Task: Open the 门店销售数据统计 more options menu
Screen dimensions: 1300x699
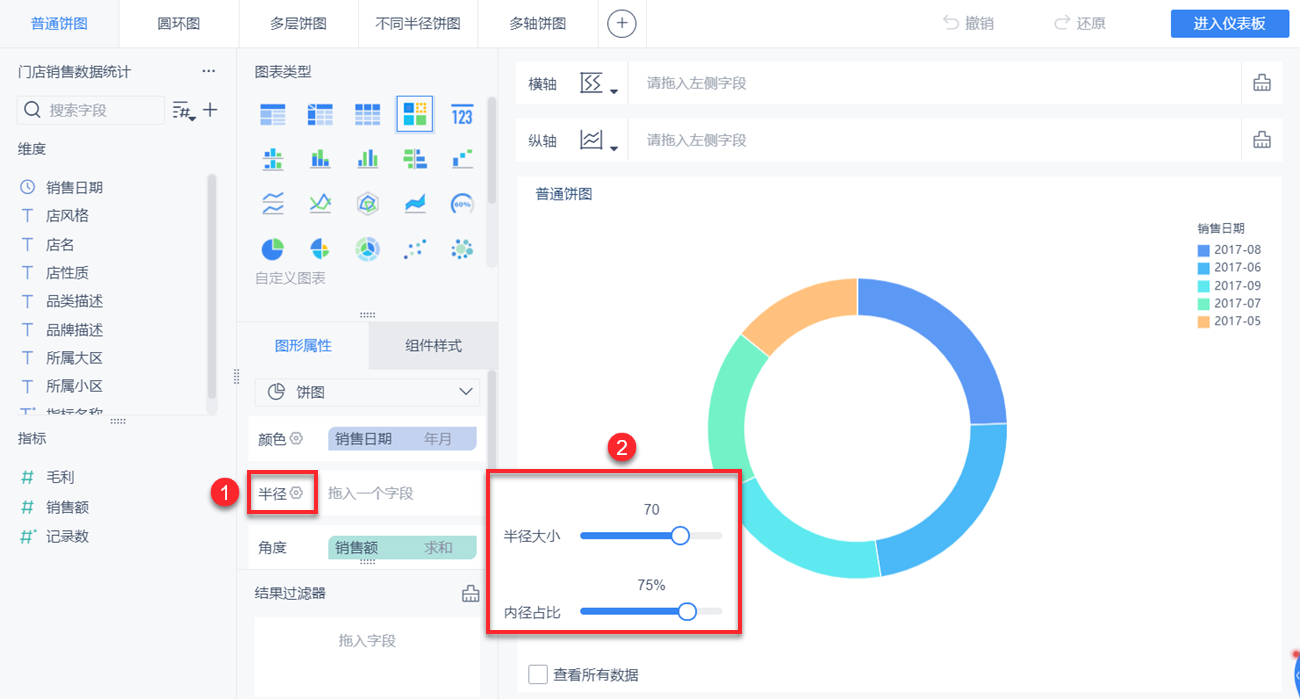Action: pos(208,72)
